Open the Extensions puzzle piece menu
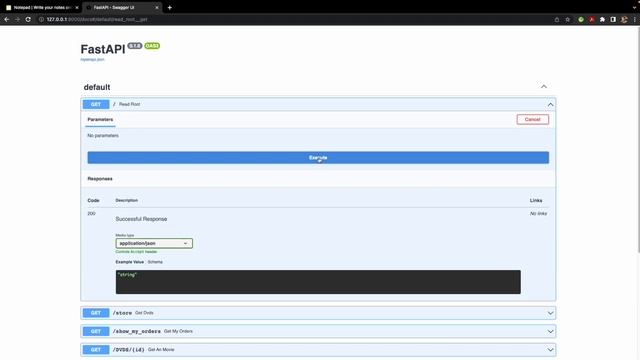 point(602,19)
